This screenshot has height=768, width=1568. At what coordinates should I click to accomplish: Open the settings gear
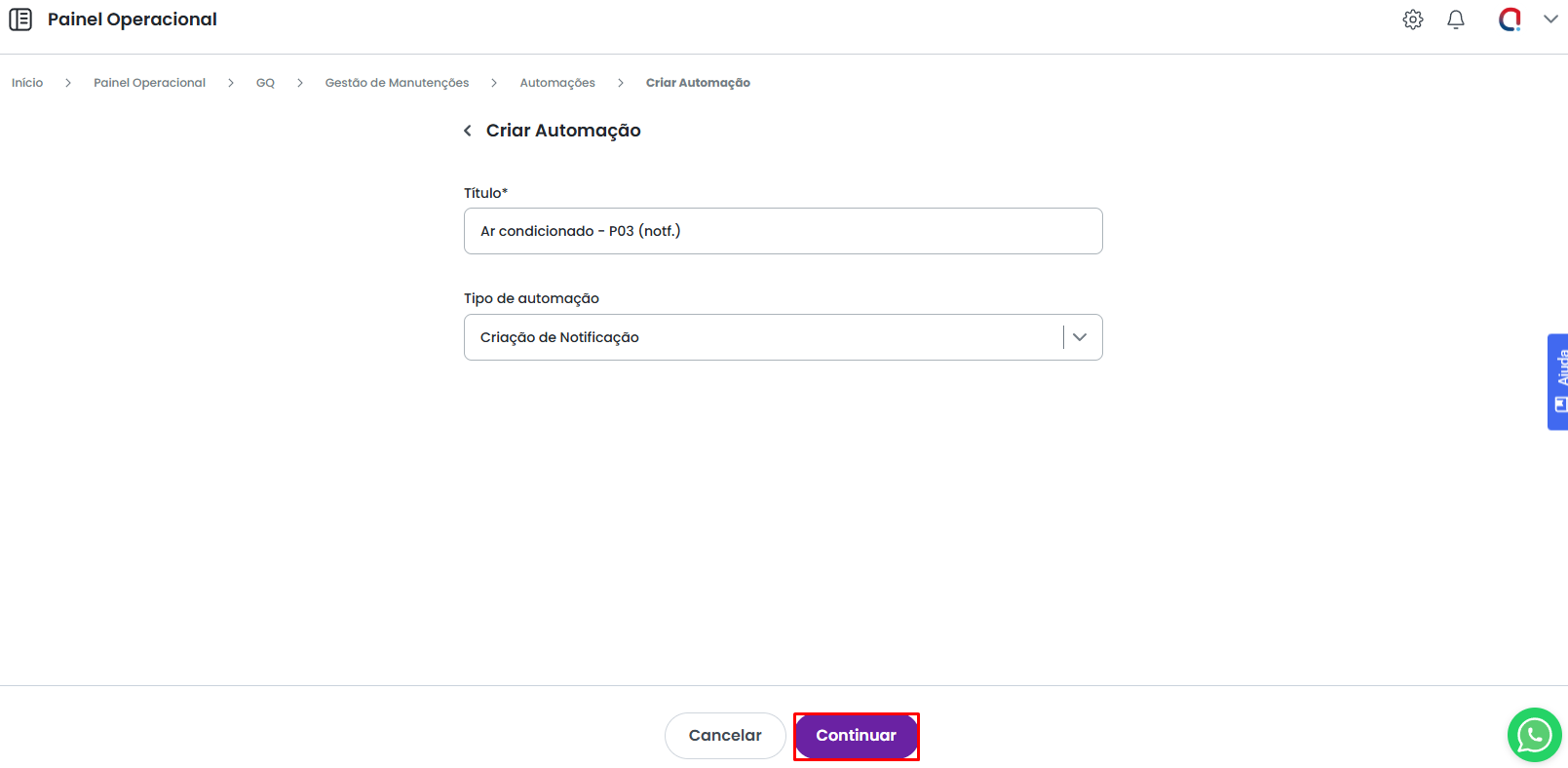pyautogui.click(x=1412, y=19)
